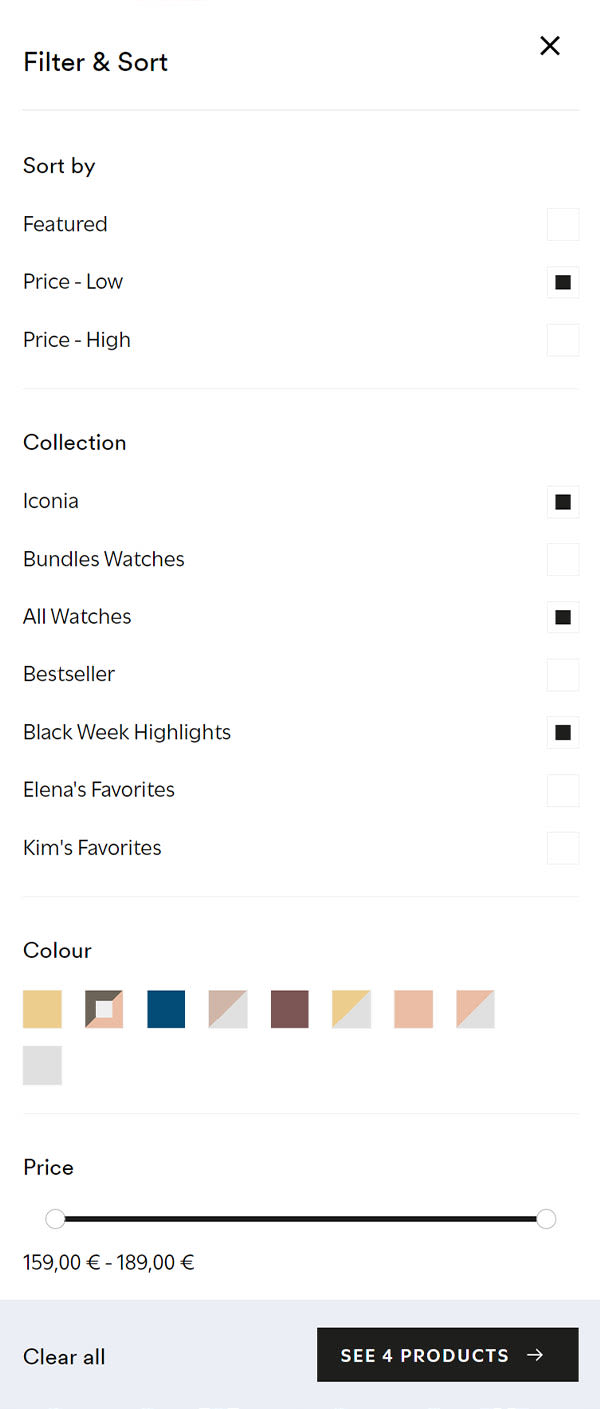Tick the Bundles Watches checkbox

[x=563, y=559]
